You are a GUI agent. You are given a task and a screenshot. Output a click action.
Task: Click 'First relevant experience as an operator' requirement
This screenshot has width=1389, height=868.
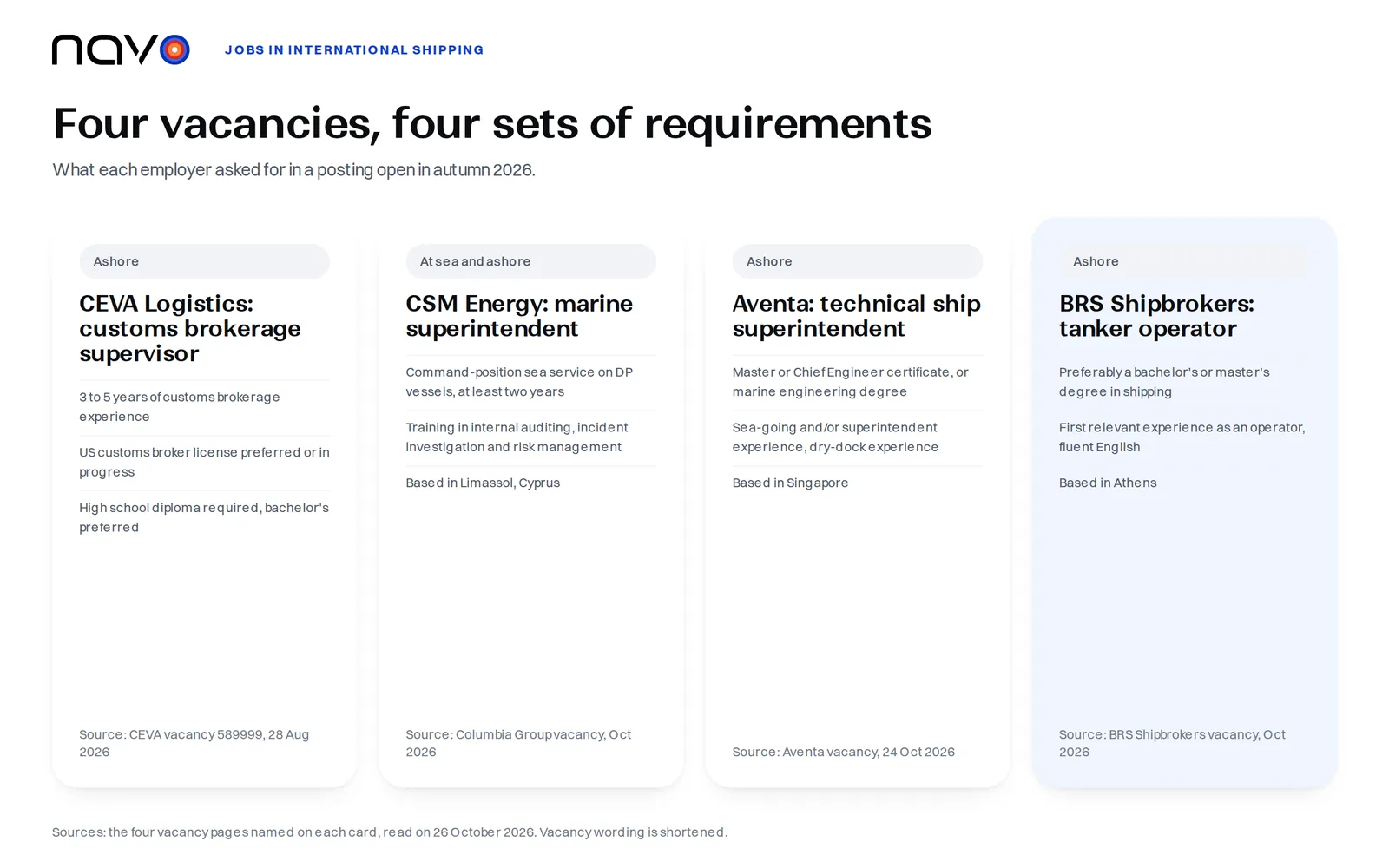point(1182,437)
